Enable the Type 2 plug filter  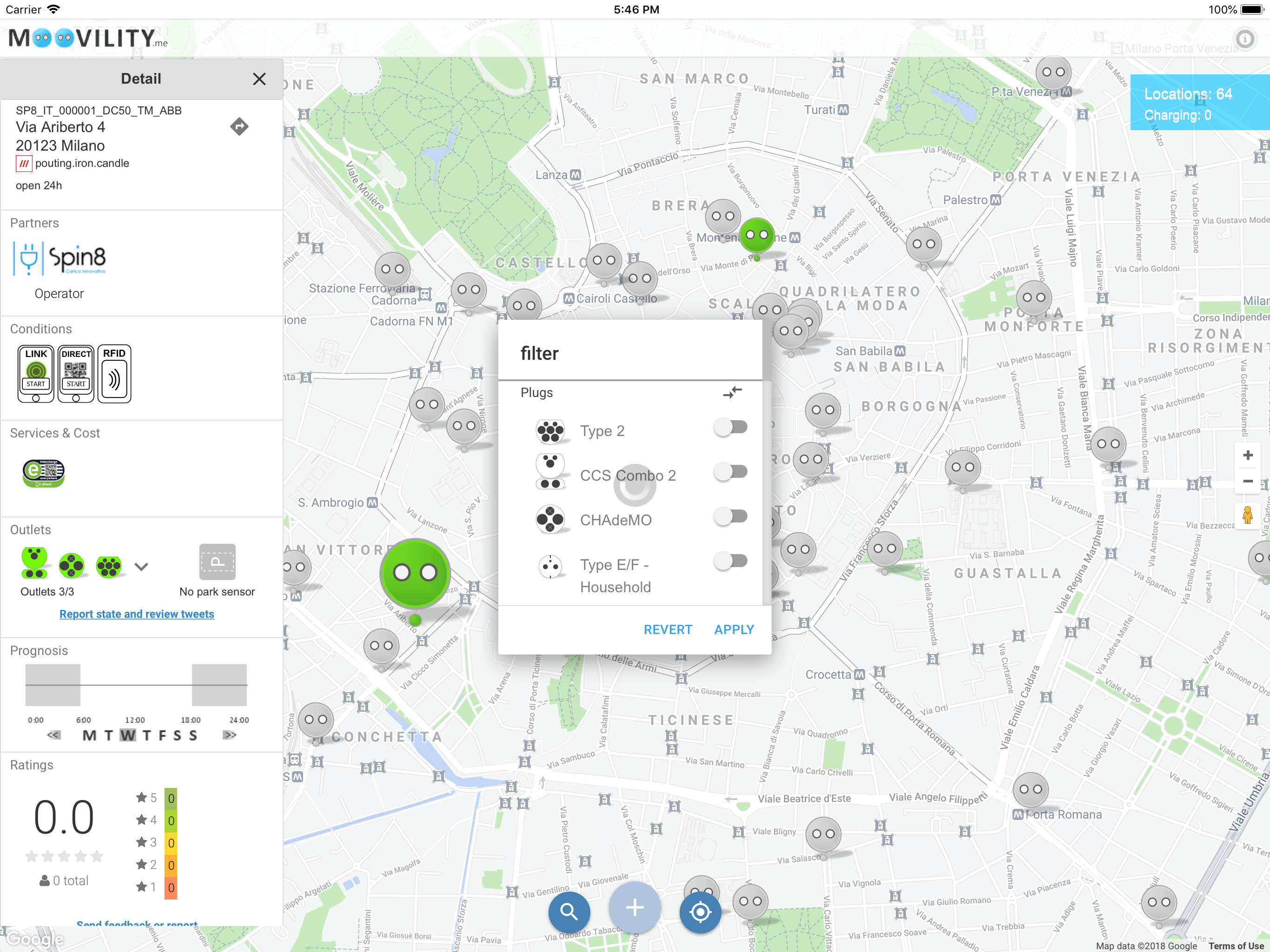coord(731,427)
